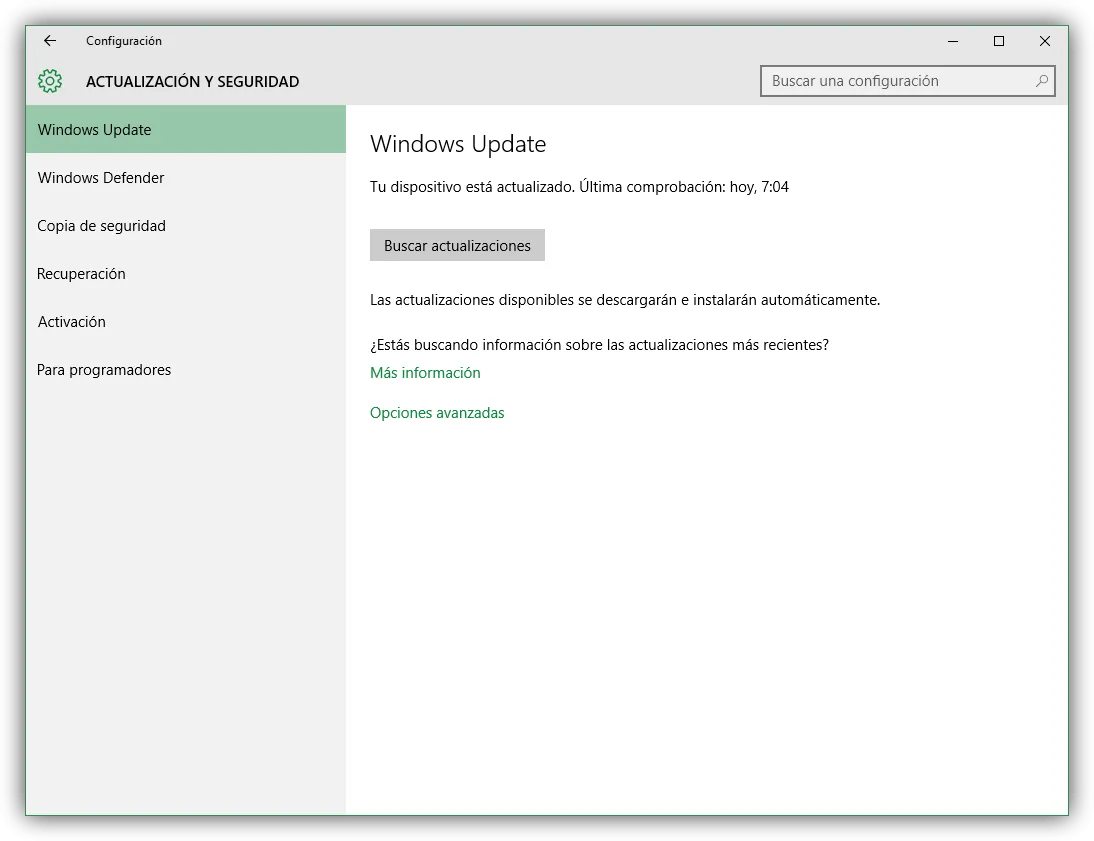Open Opciones avanzadas
This screenshot has width=1094, height=841.
pyautogui.click(x=437, y=412)
